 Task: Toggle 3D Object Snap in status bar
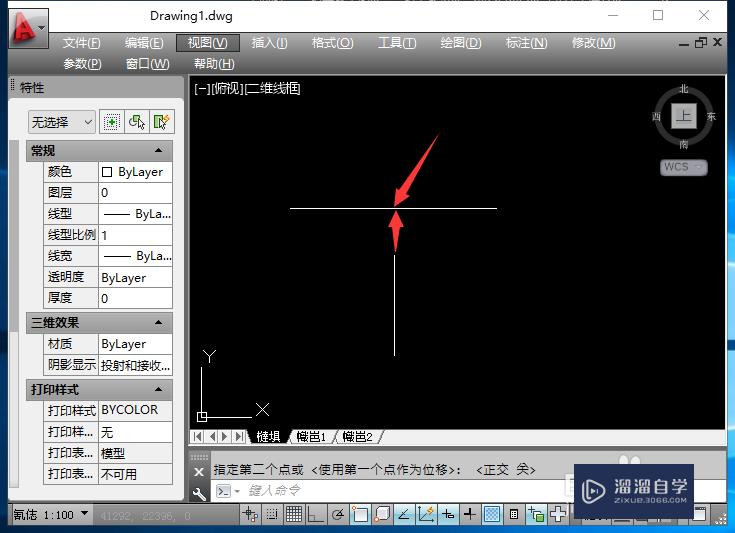[x=382, y=515]
